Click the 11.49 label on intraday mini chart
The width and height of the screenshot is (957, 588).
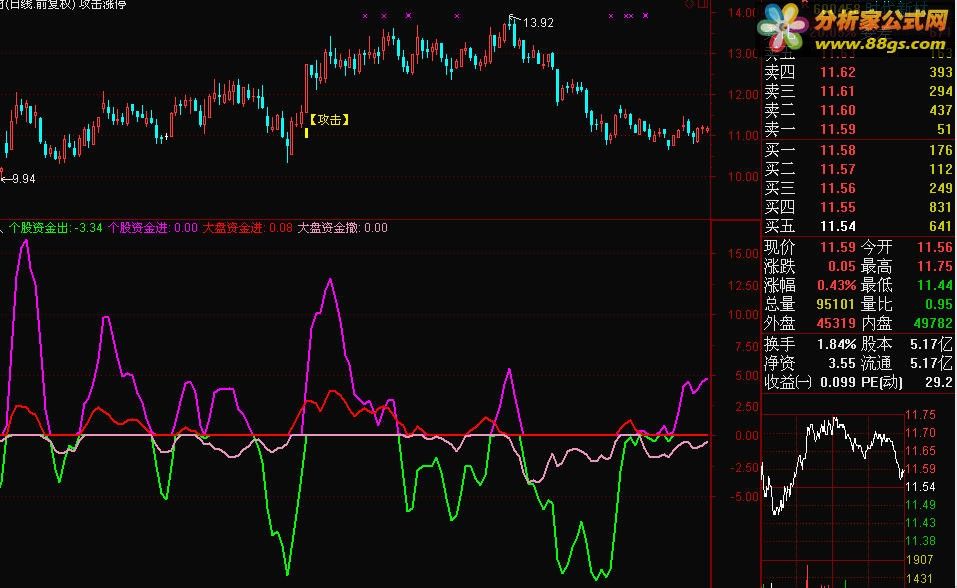920,504
